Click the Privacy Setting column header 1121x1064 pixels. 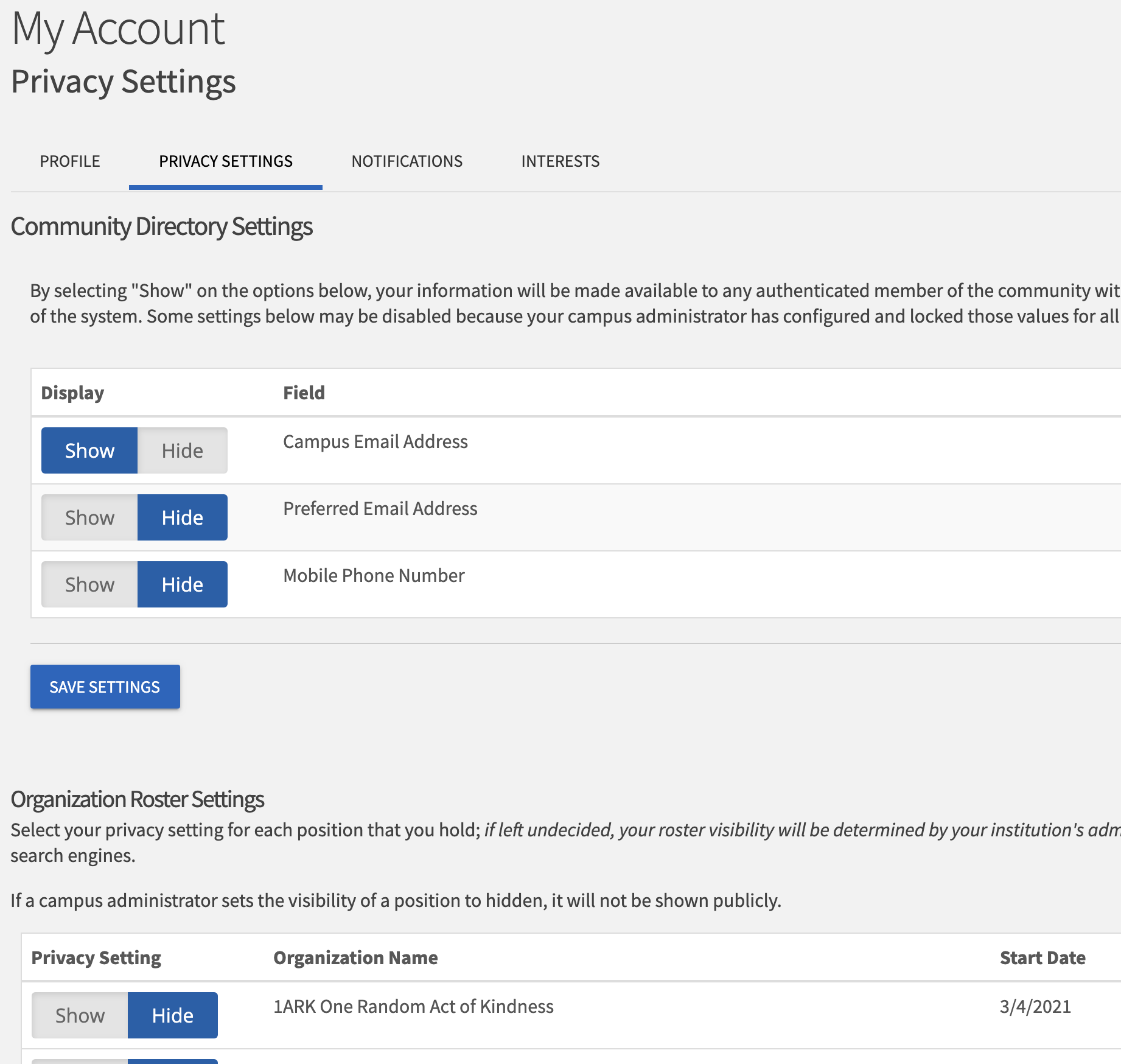96,957
